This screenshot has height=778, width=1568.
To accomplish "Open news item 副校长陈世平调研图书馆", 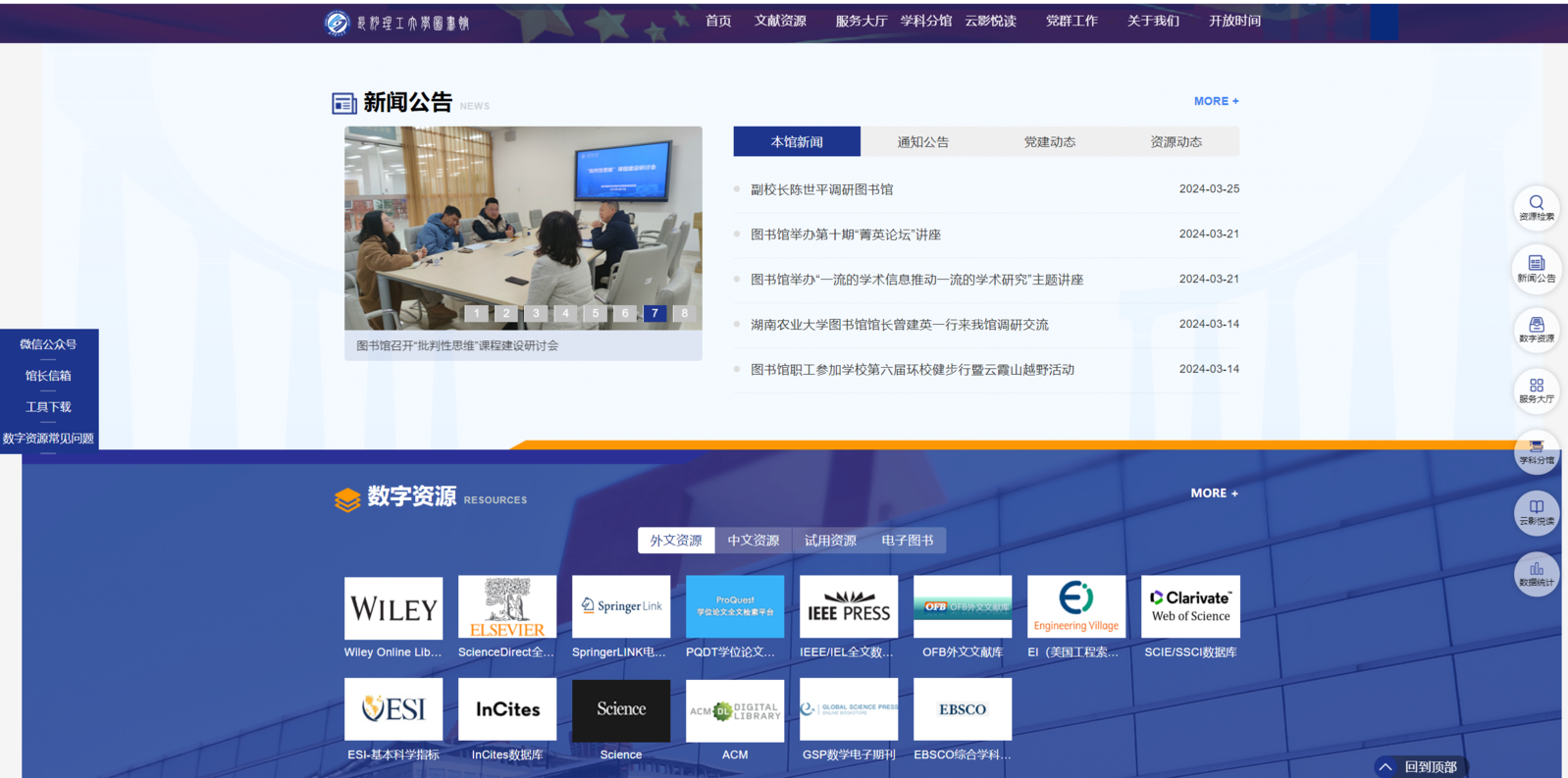I will point(822,189).
